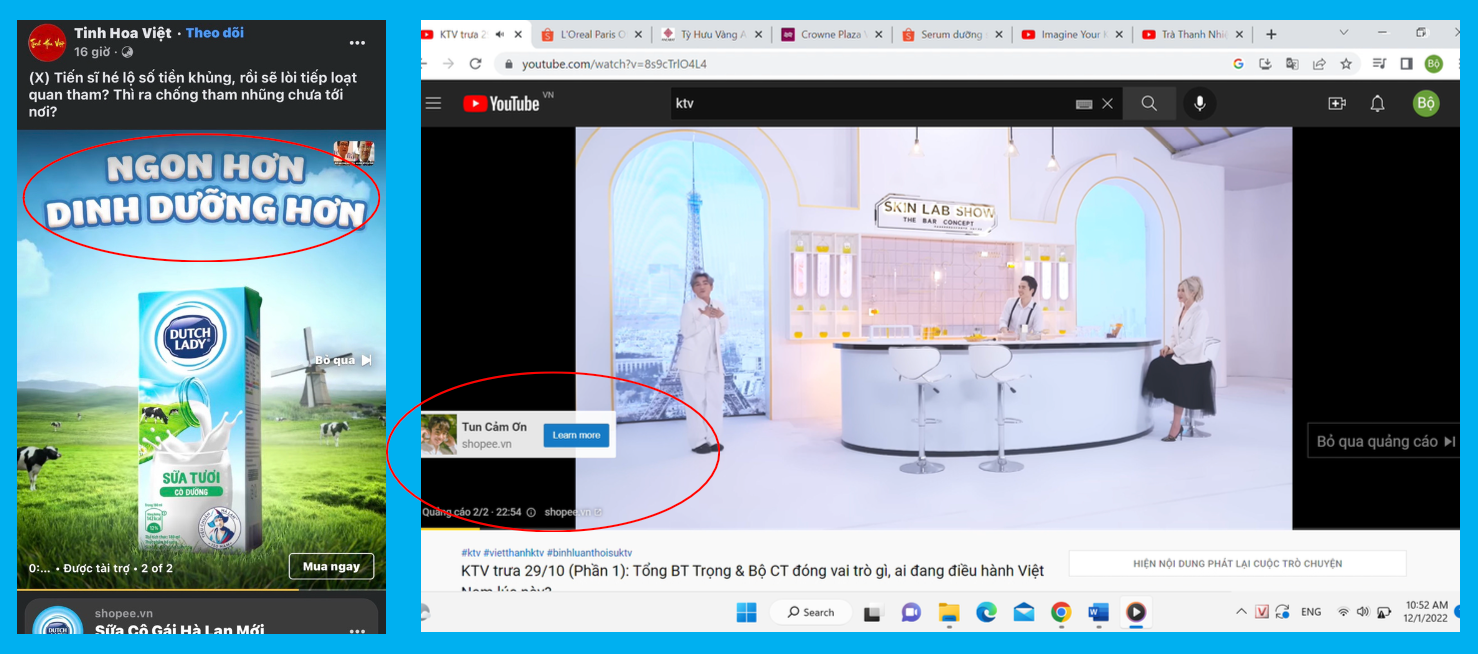Viewport: 1478px width, 654px height.
Task: Open Mail app from taskbar
Action: (x=1024, y=612)
